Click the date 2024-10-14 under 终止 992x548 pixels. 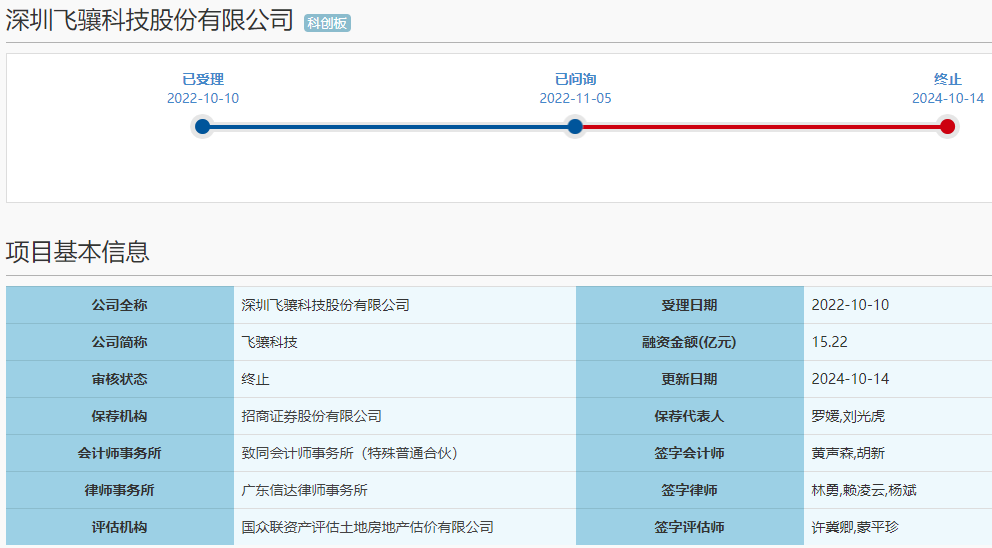948,98
